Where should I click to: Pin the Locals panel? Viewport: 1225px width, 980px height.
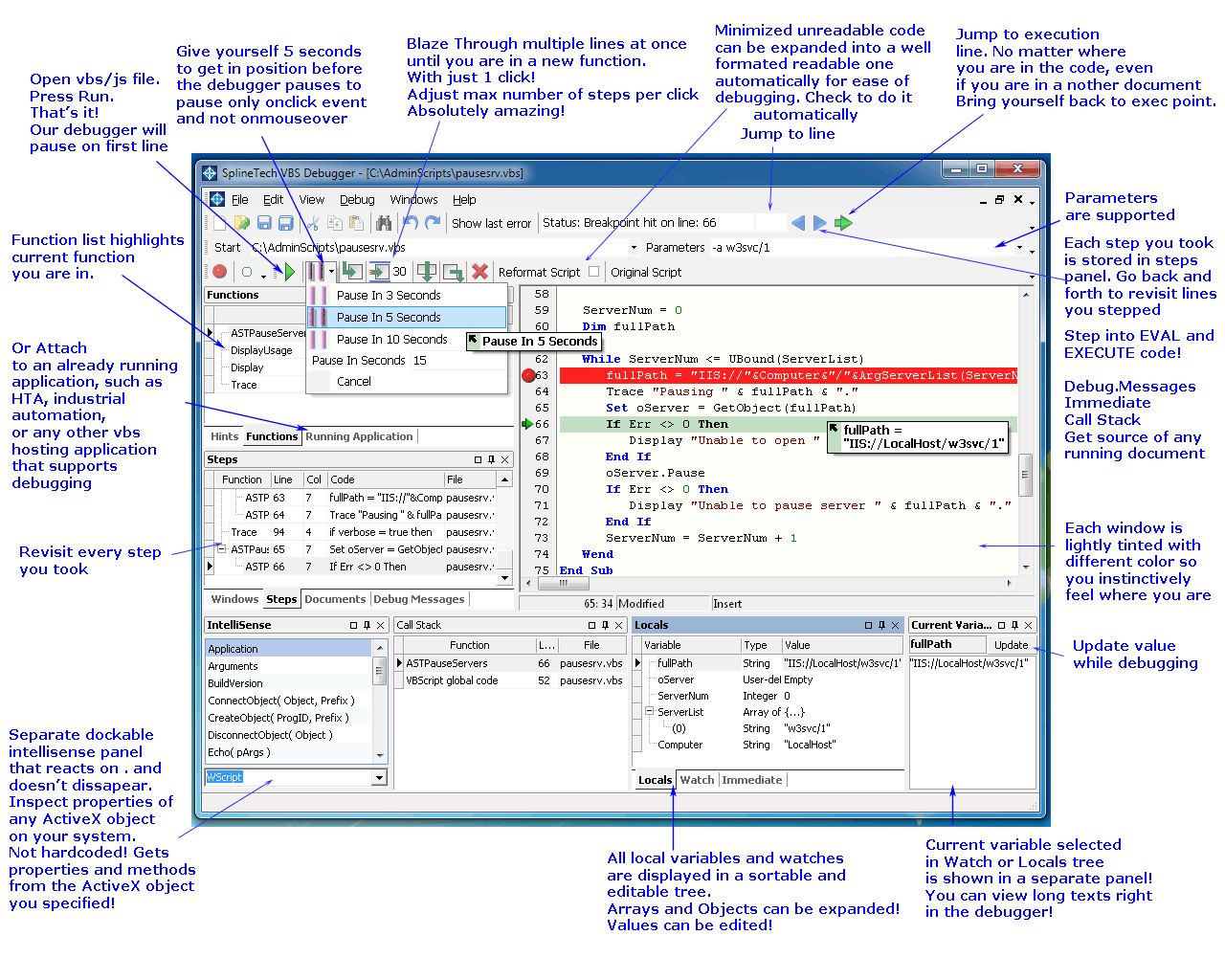(881, 625)
